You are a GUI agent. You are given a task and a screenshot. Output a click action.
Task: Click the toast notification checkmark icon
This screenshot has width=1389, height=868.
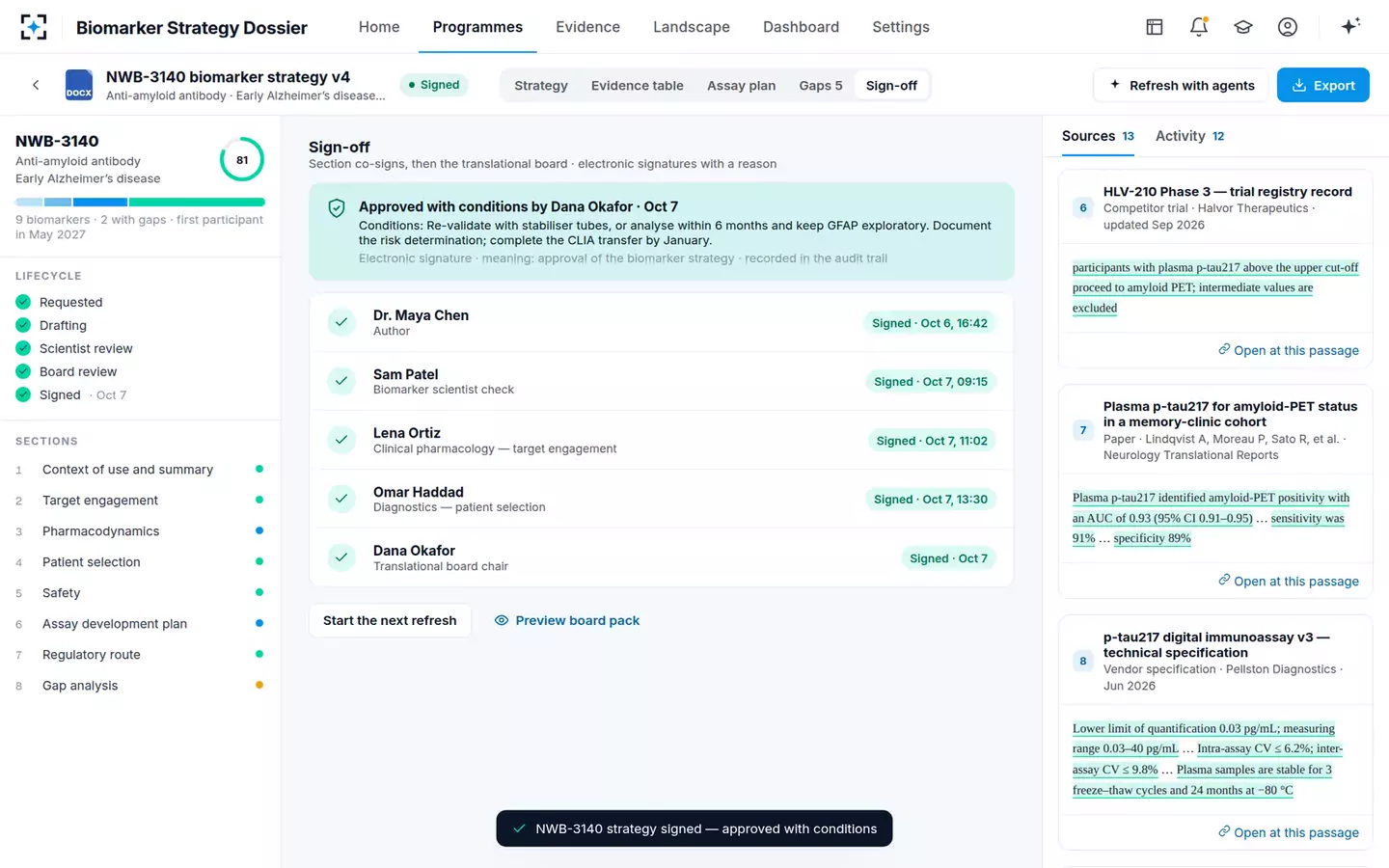pyautogui.click(x=519, y=828)
